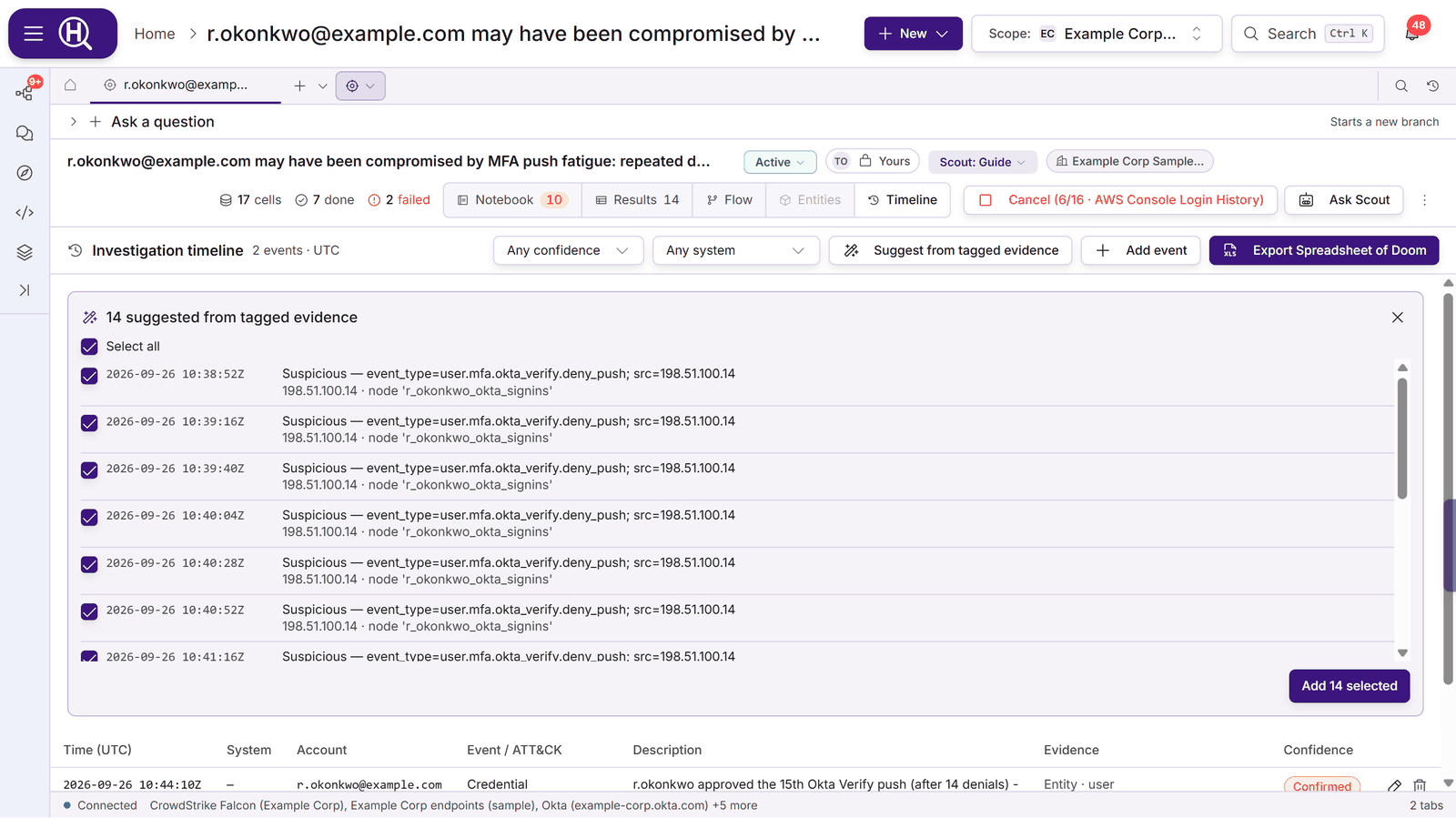Uncheck the 10:40:28Z suggested event
The height and width of the screenshot is (818, 1456).
pyautogui.click(x=89, y=565)
